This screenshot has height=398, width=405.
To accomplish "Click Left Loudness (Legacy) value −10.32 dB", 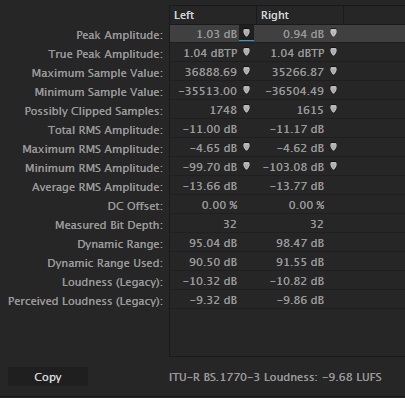I will point(210,281).
